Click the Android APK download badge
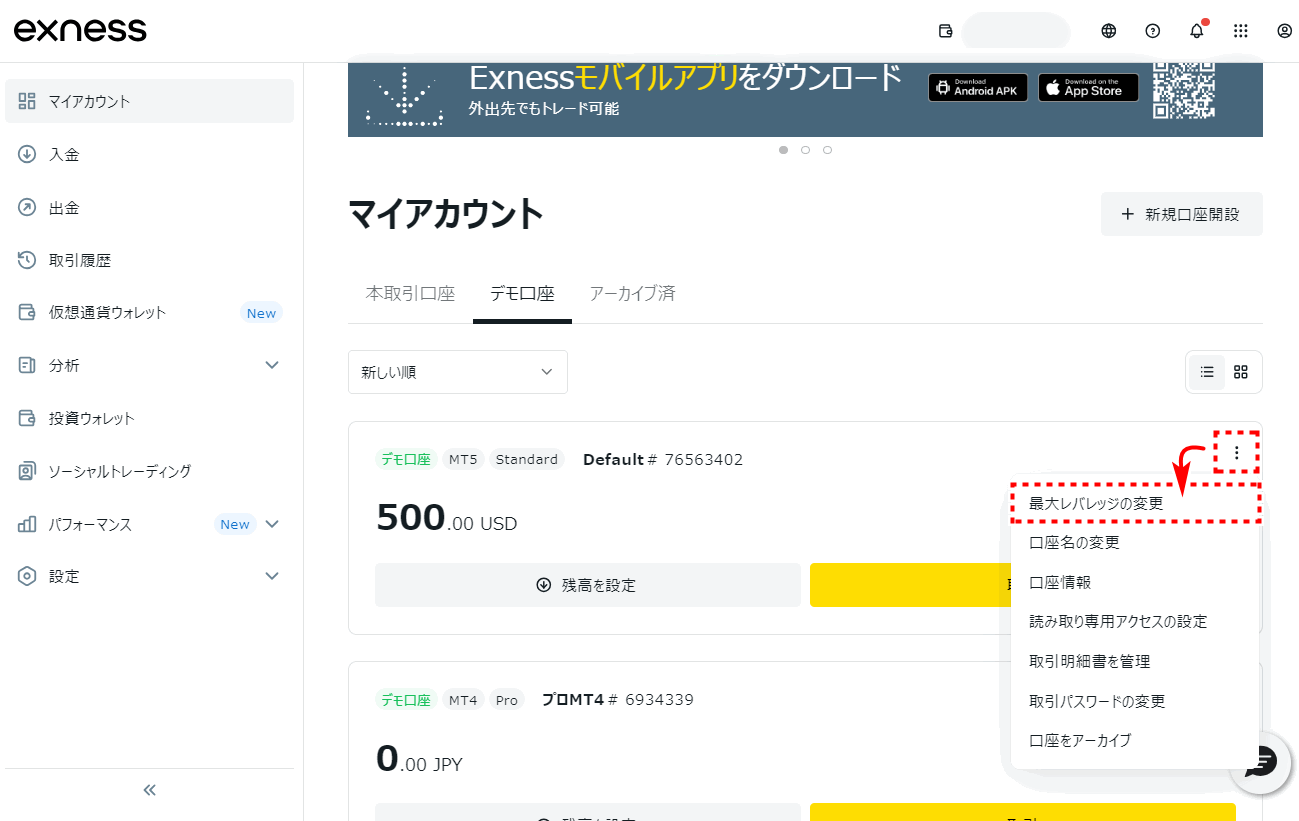The image size is (1299, 821). pos(978,88)
